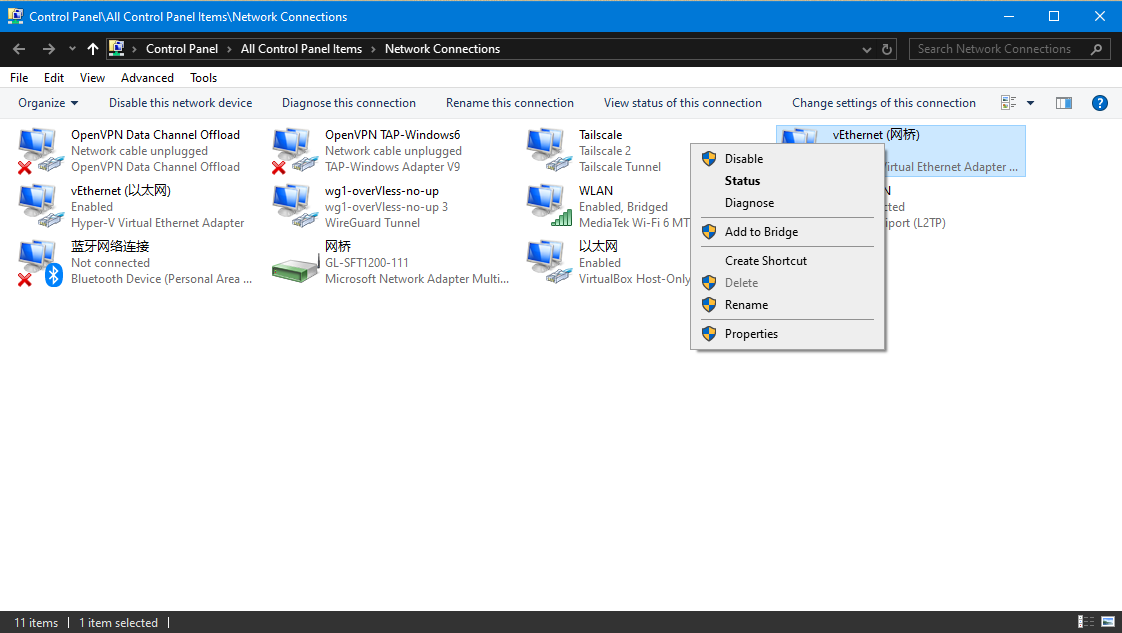Click the window's title bar app icon
Viewport: 1122px width, 633px height.
(15, 16)
